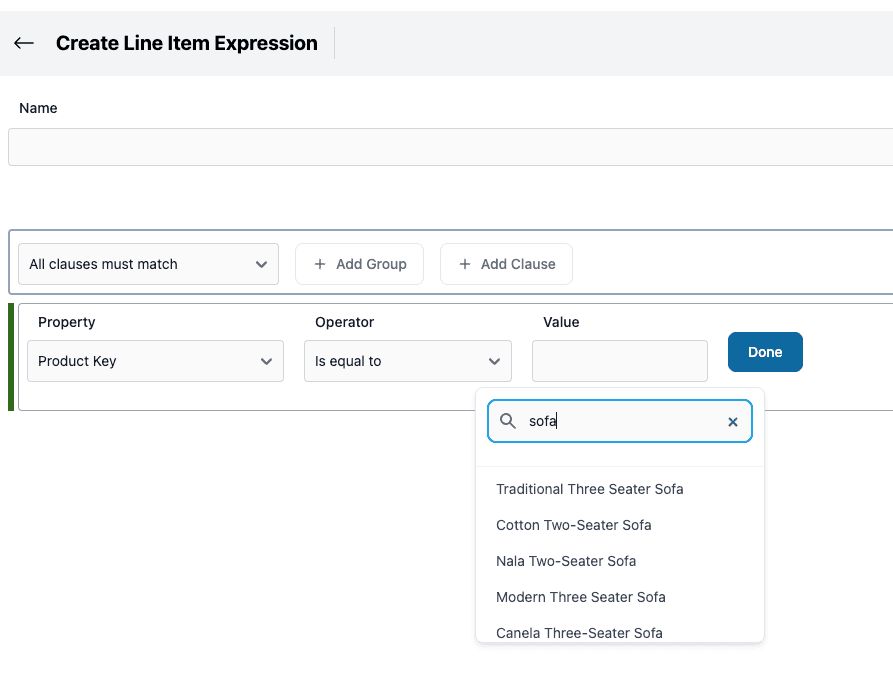
Task: Click the Value field of the clause
Action: [x=619, y=360]
